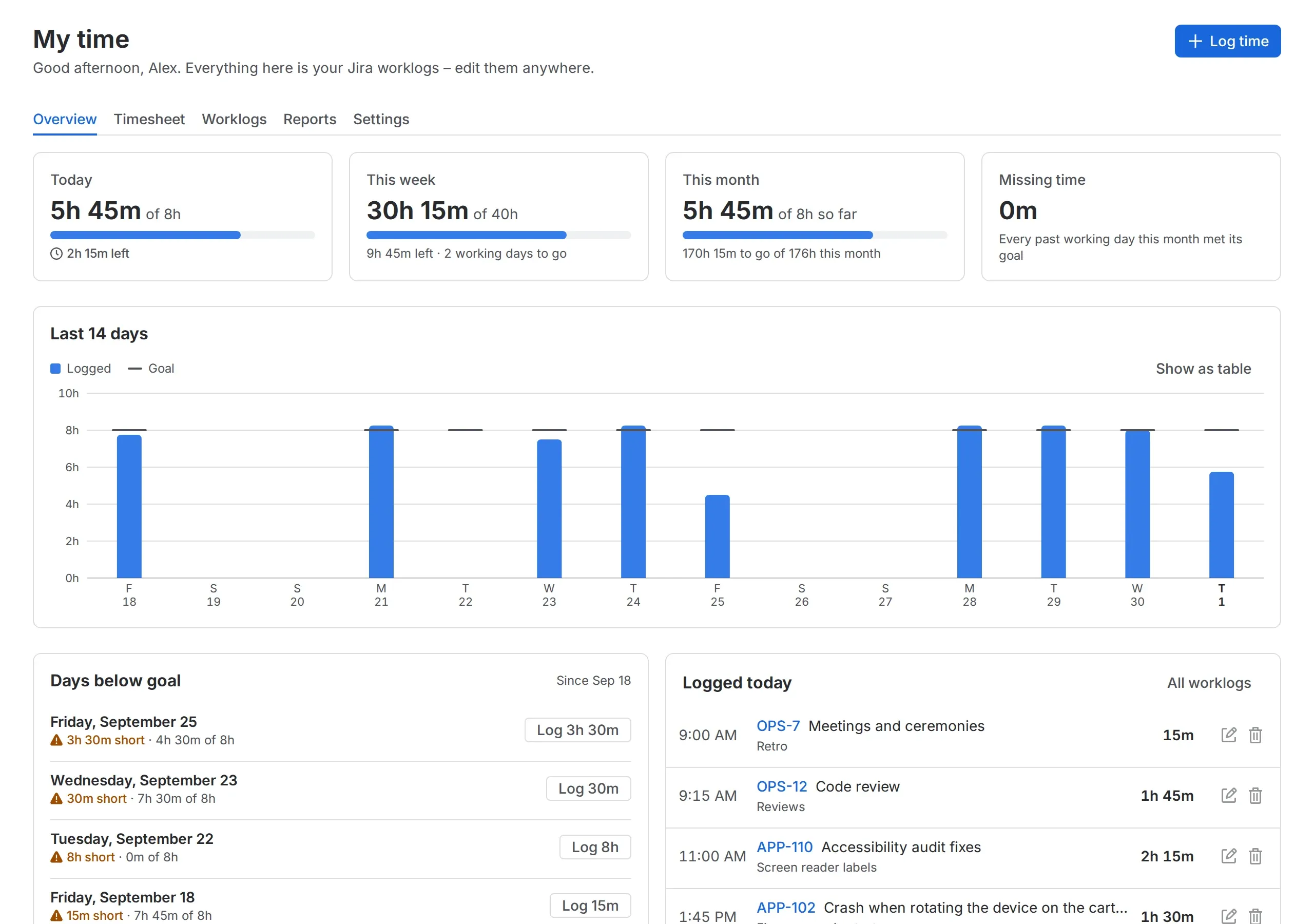Delete the APP-110 Accessibility audit worklog
The height and width of the screenshot is (924, 1314).
[1255, 856]
